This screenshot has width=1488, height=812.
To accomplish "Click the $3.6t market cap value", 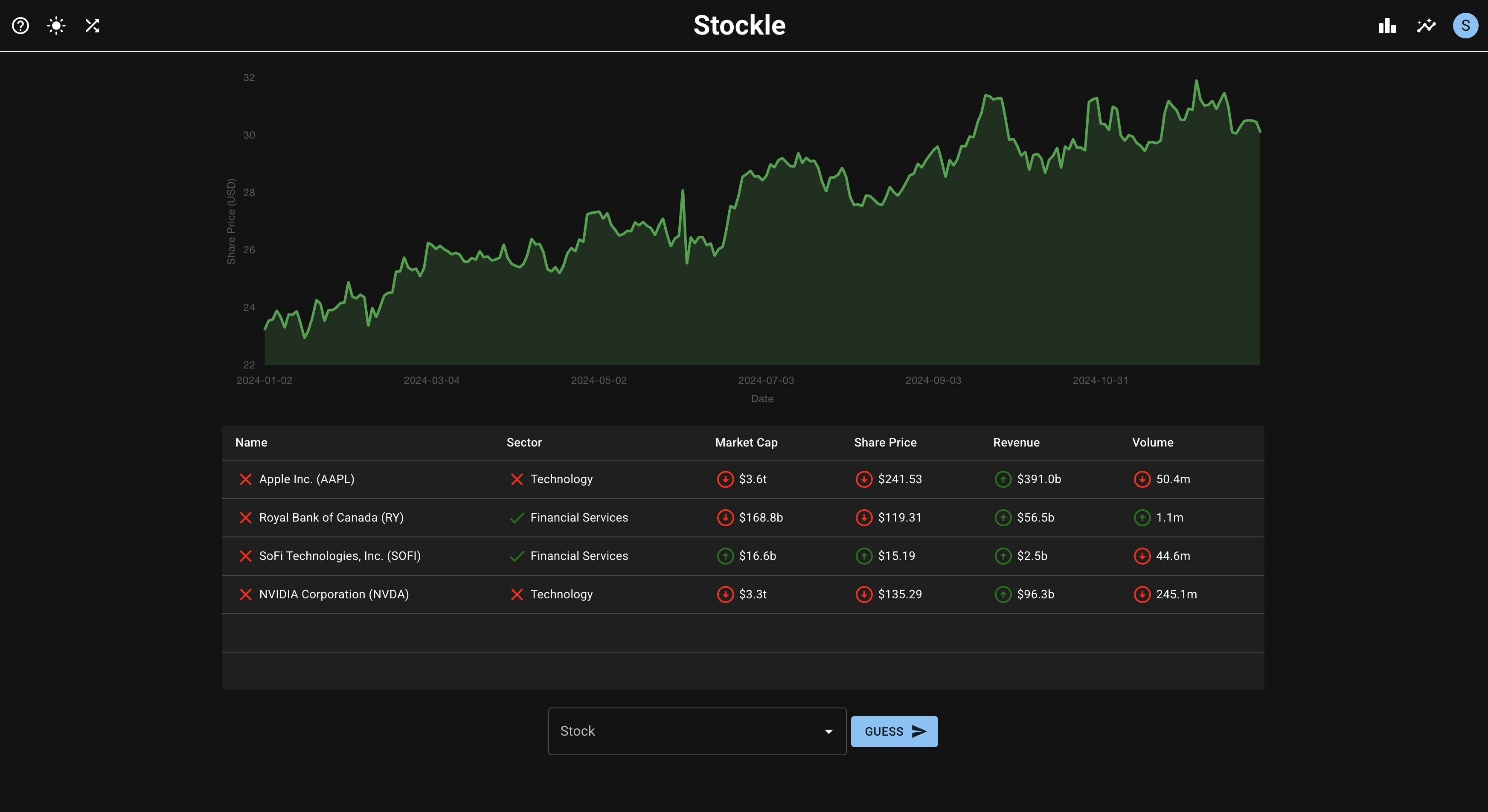I will [x=753, y=479].
